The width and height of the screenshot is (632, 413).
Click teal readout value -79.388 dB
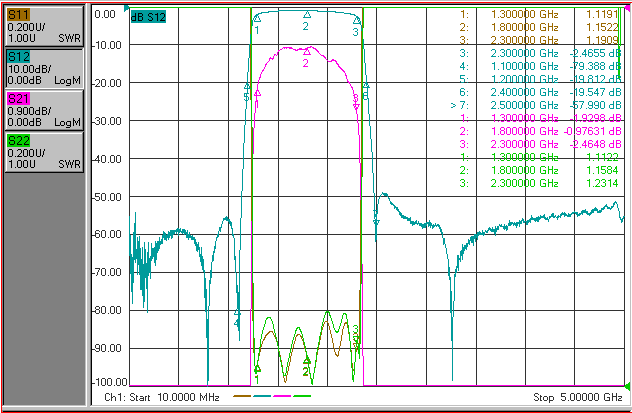[x=595, y=66]
